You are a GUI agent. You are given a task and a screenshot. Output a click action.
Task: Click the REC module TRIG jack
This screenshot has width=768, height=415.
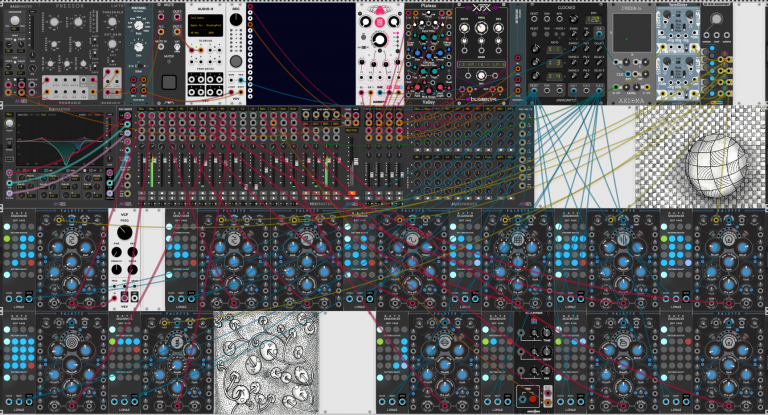click(x=241, y=80)
